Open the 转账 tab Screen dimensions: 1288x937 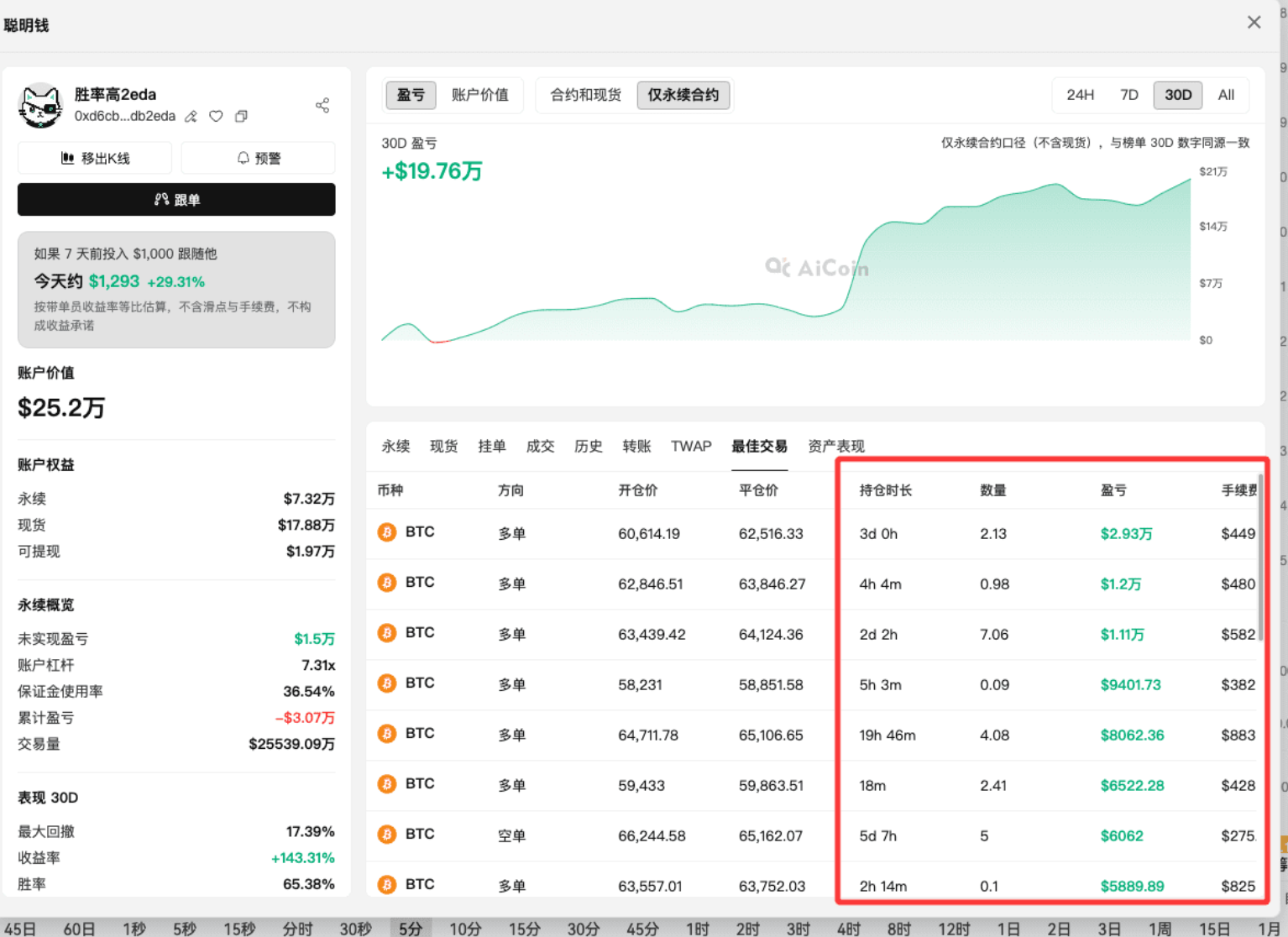click(636, 446)
